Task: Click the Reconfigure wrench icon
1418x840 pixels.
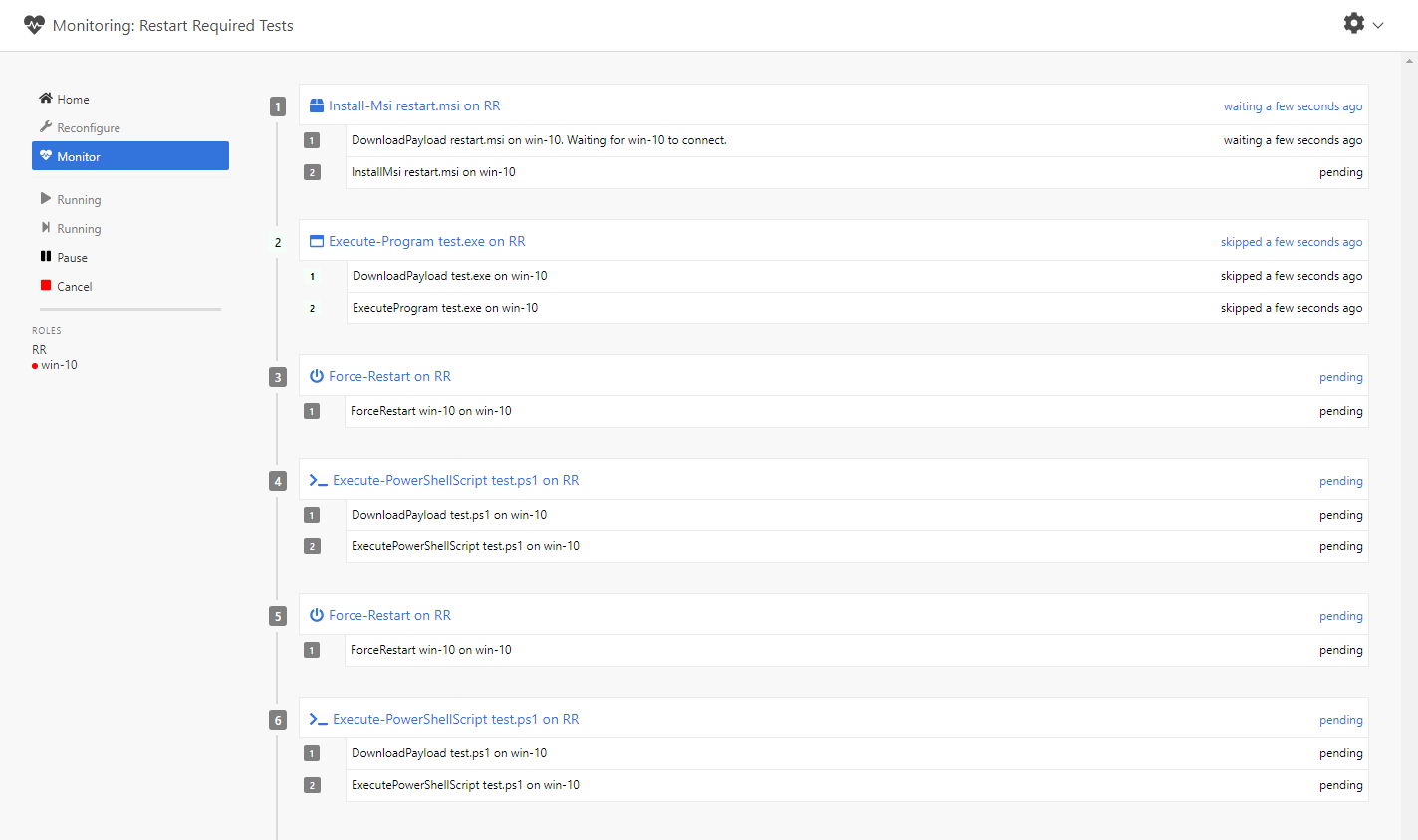Action: coord(46,126)
